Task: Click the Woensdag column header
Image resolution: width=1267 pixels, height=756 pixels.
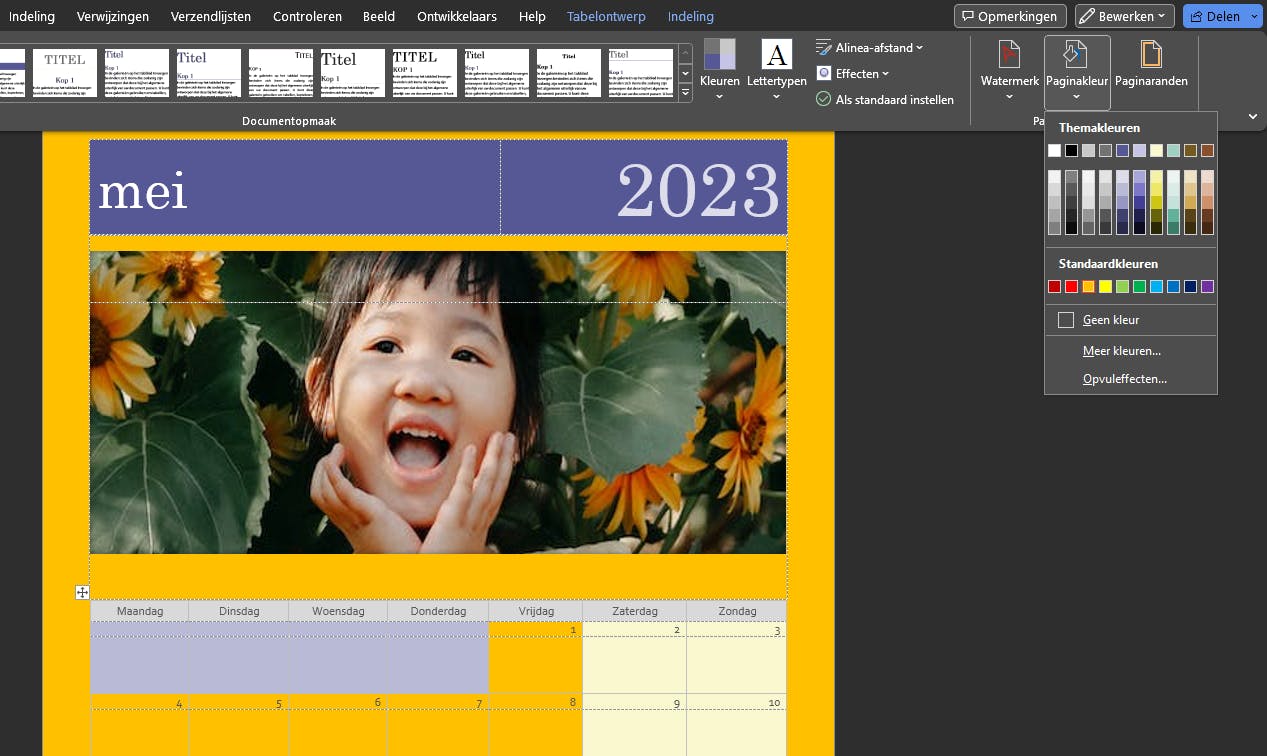Action: pyautogui.click(x=338, y=611)
